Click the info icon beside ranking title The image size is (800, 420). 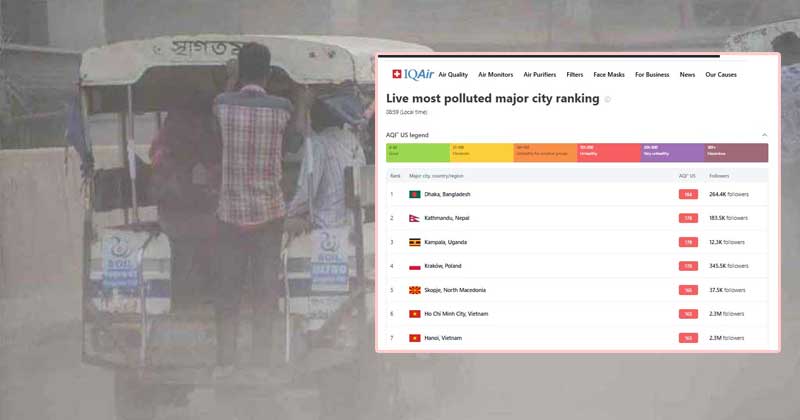pos(607,100)
